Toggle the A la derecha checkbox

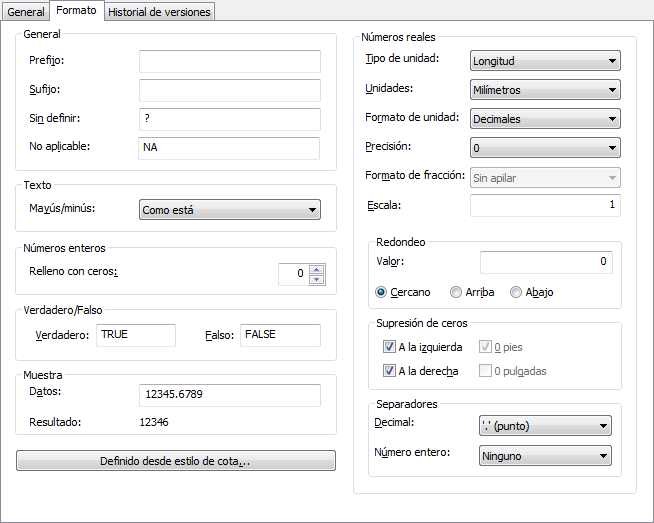389,371
